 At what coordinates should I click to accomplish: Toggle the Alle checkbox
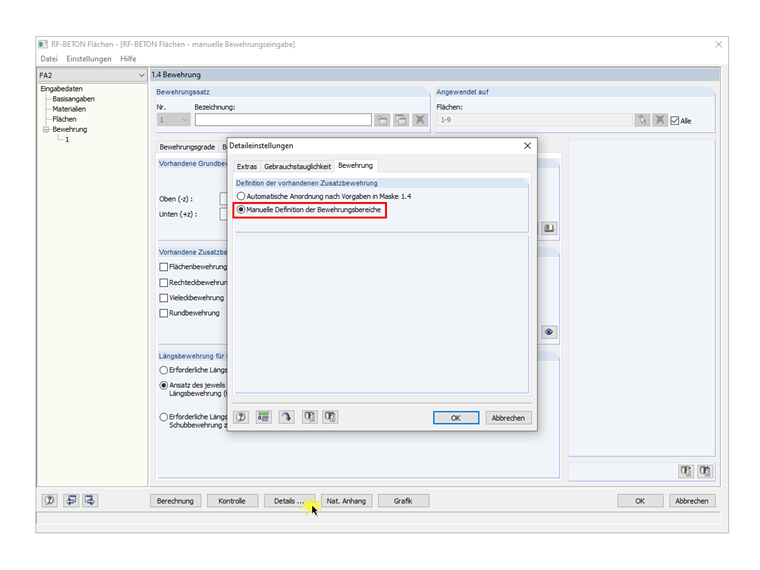[675, 121]
